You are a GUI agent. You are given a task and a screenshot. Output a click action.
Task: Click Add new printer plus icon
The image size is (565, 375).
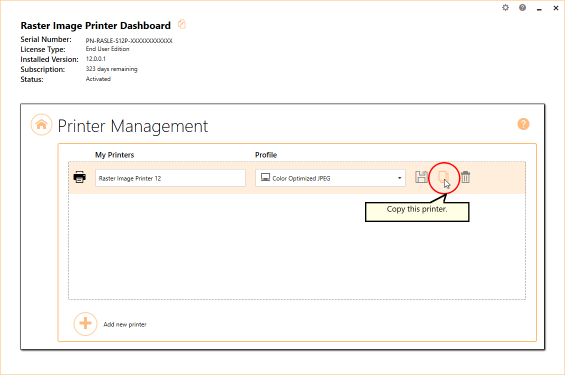click(85, 323)
